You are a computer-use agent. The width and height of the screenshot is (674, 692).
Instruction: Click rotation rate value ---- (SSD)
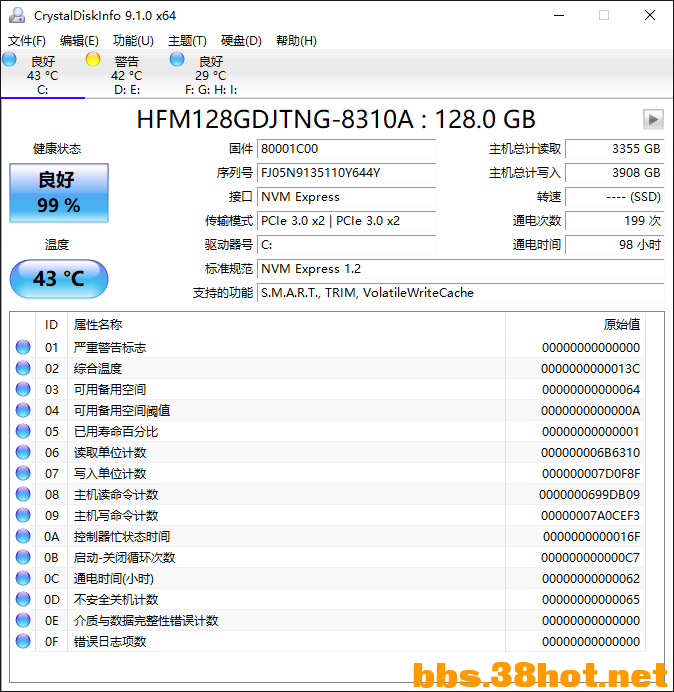(615, 197)
